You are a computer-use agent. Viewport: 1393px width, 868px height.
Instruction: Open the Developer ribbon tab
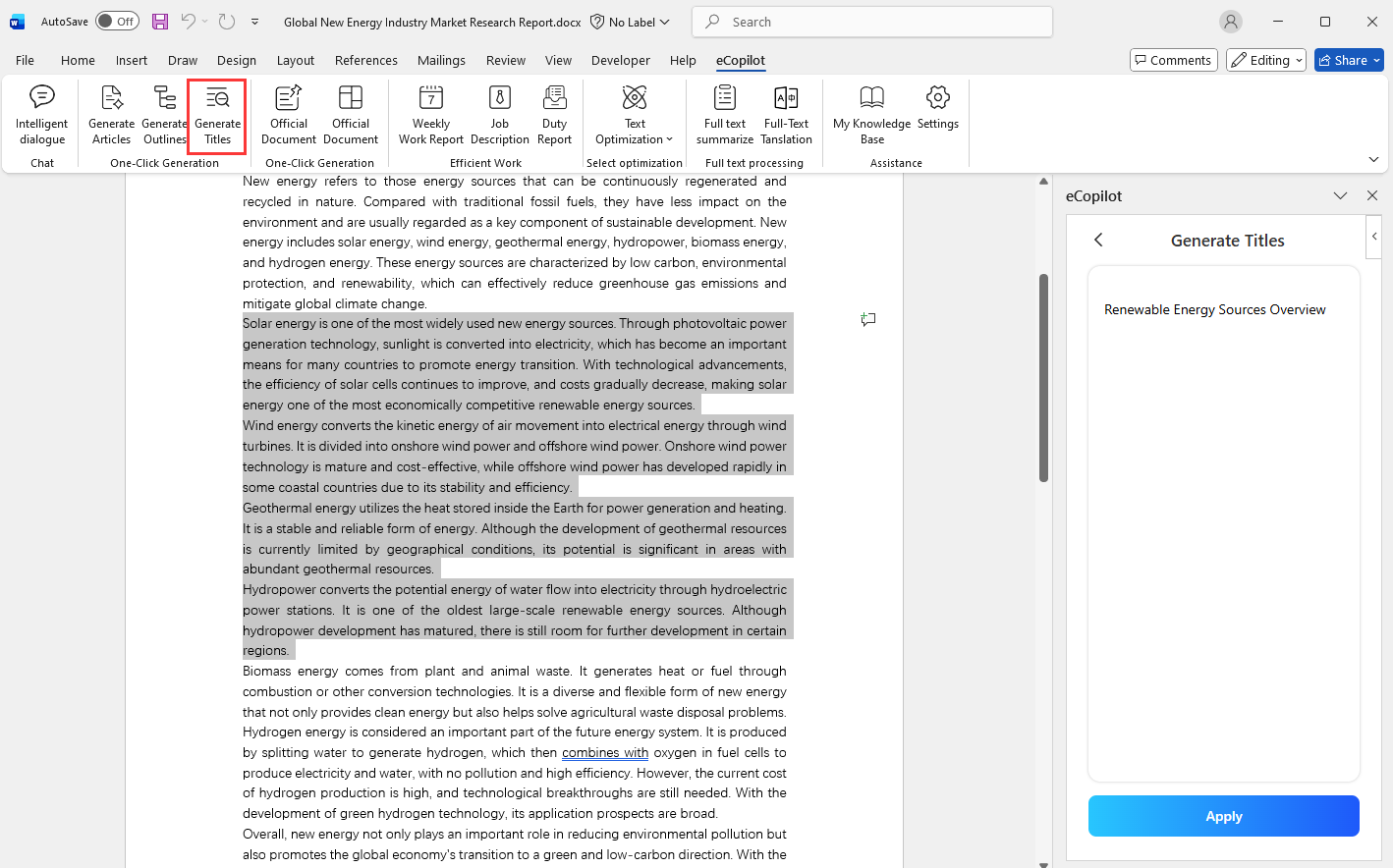point(620,60)
